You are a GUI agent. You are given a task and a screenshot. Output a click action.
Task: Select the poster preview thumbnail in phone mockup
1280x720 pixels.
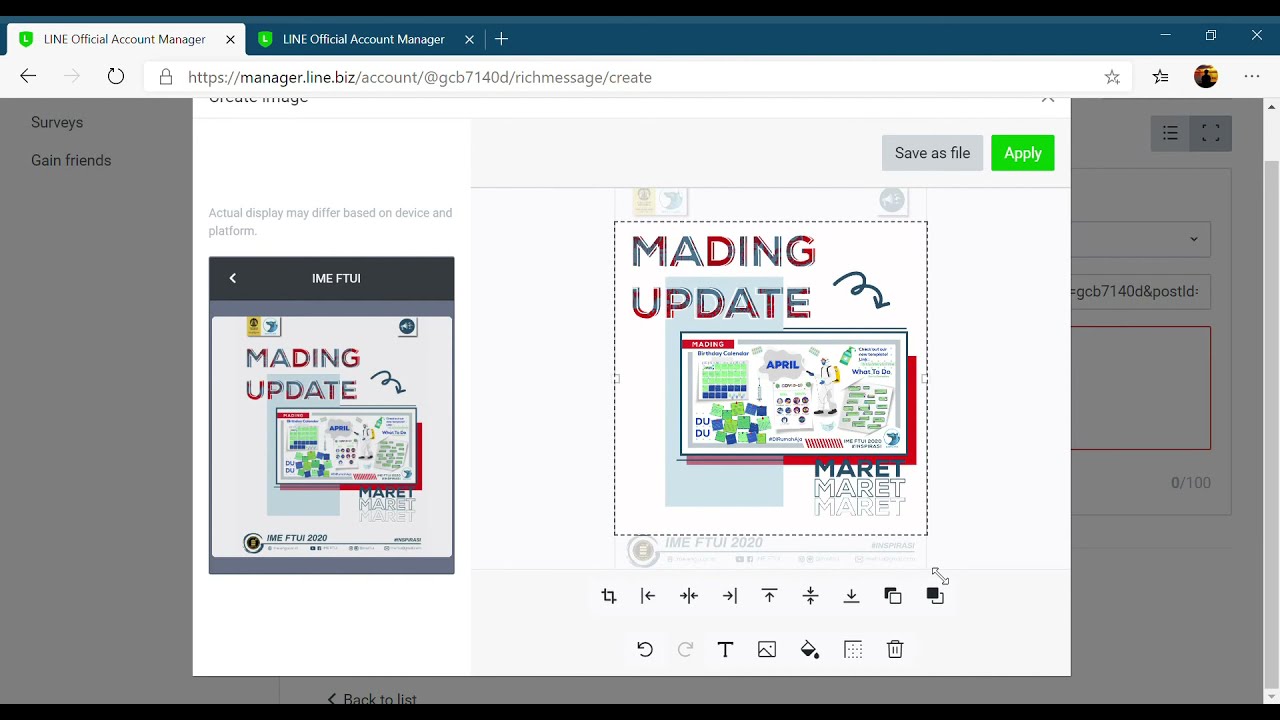click(332, 436)
